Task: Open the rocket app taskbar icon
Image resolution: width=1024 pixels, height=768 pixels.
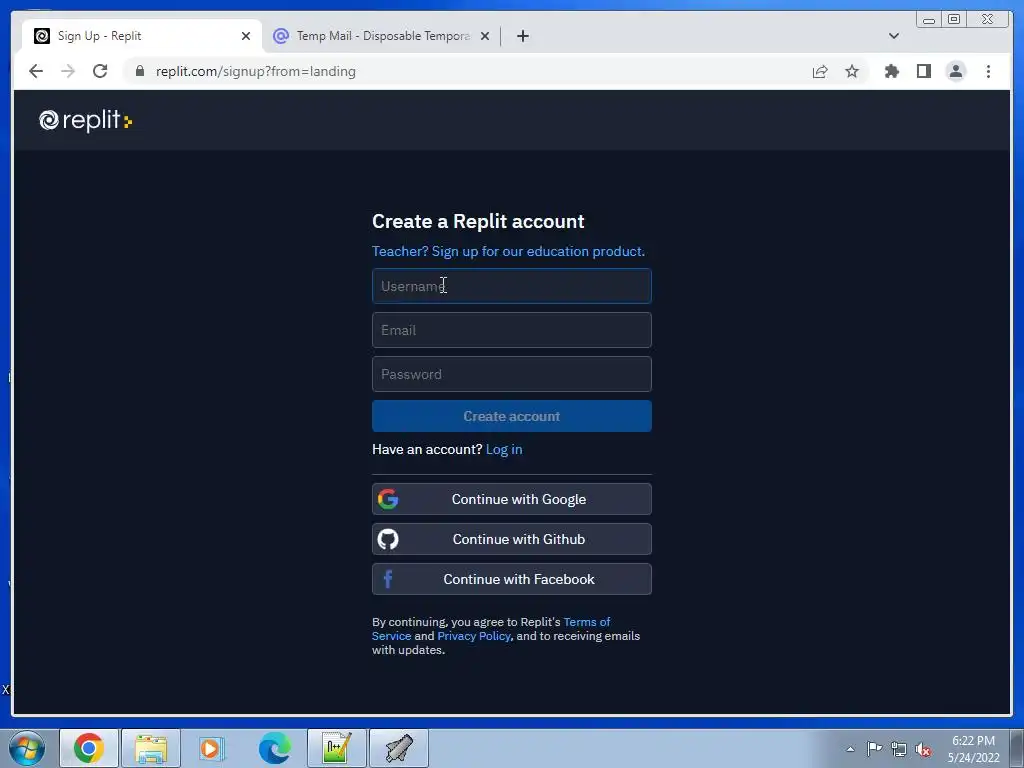Action: coord(399,748)
